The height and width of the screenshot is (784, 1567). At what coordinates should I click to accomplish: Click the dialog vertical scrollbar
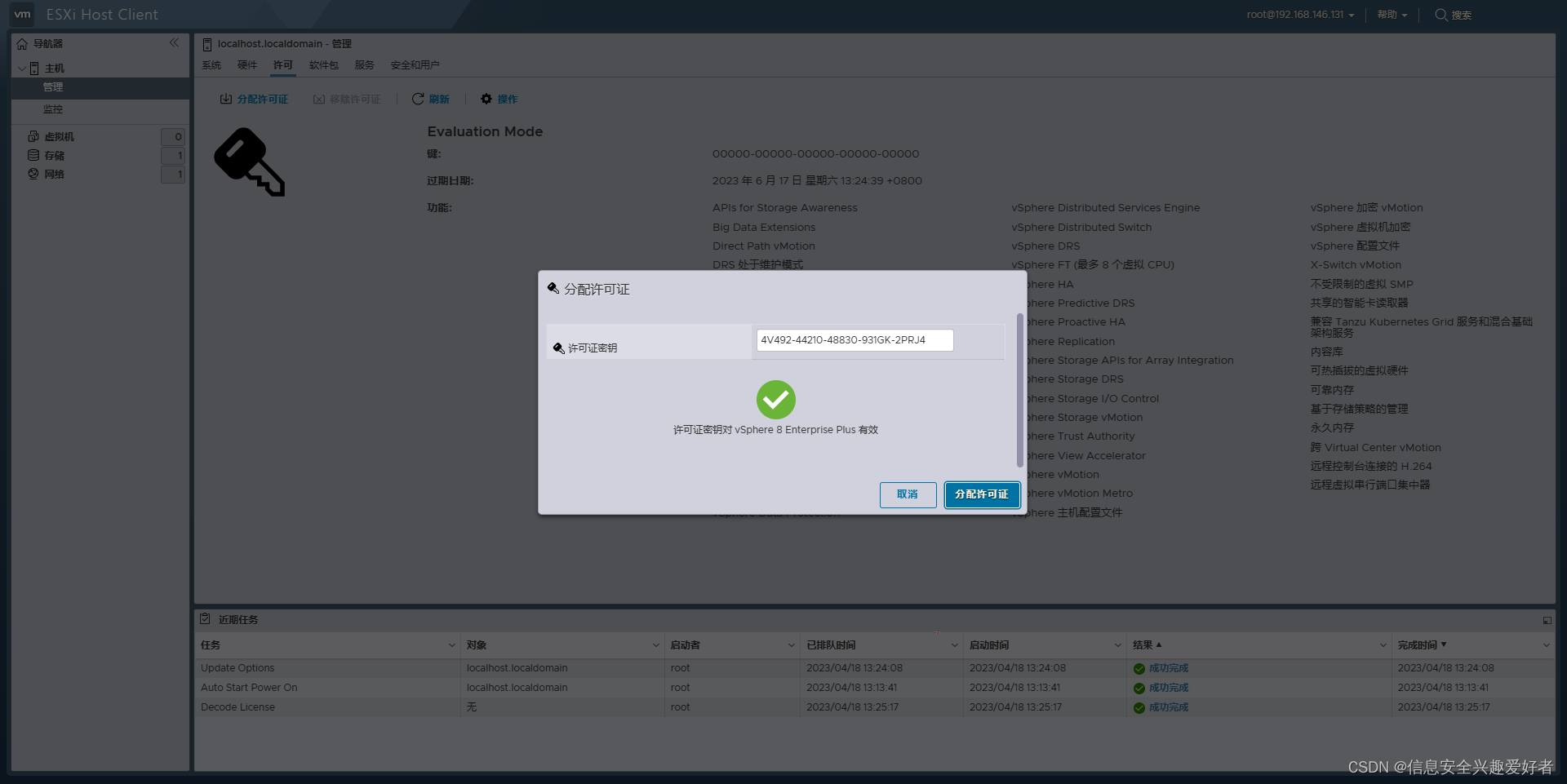coord(1020,390)
